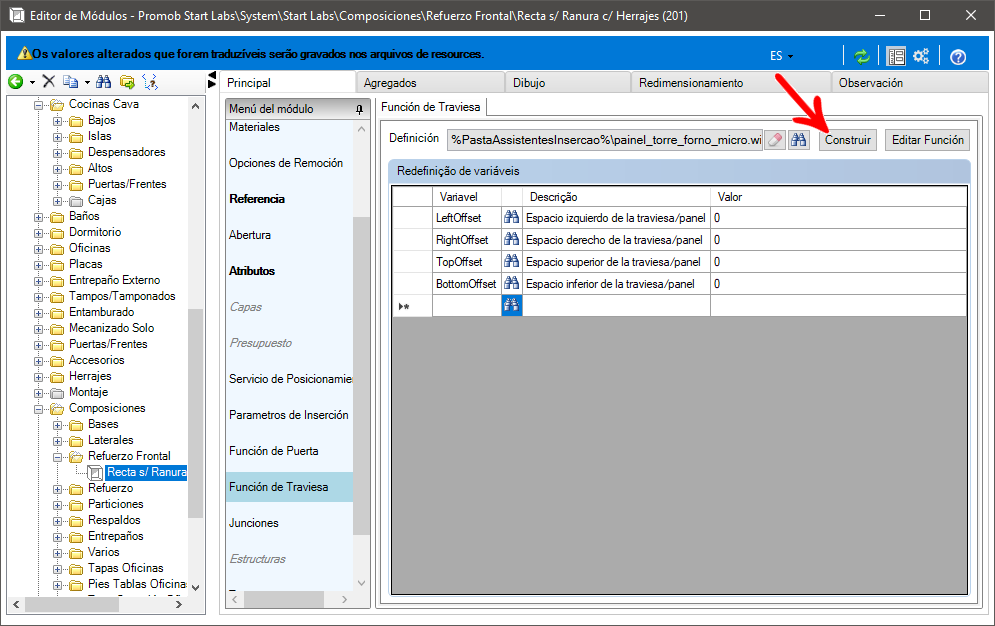Viewport: 995px width, 626px height.
Task: Select Recta s/ Ranura tree item
Action: [147, 473]
